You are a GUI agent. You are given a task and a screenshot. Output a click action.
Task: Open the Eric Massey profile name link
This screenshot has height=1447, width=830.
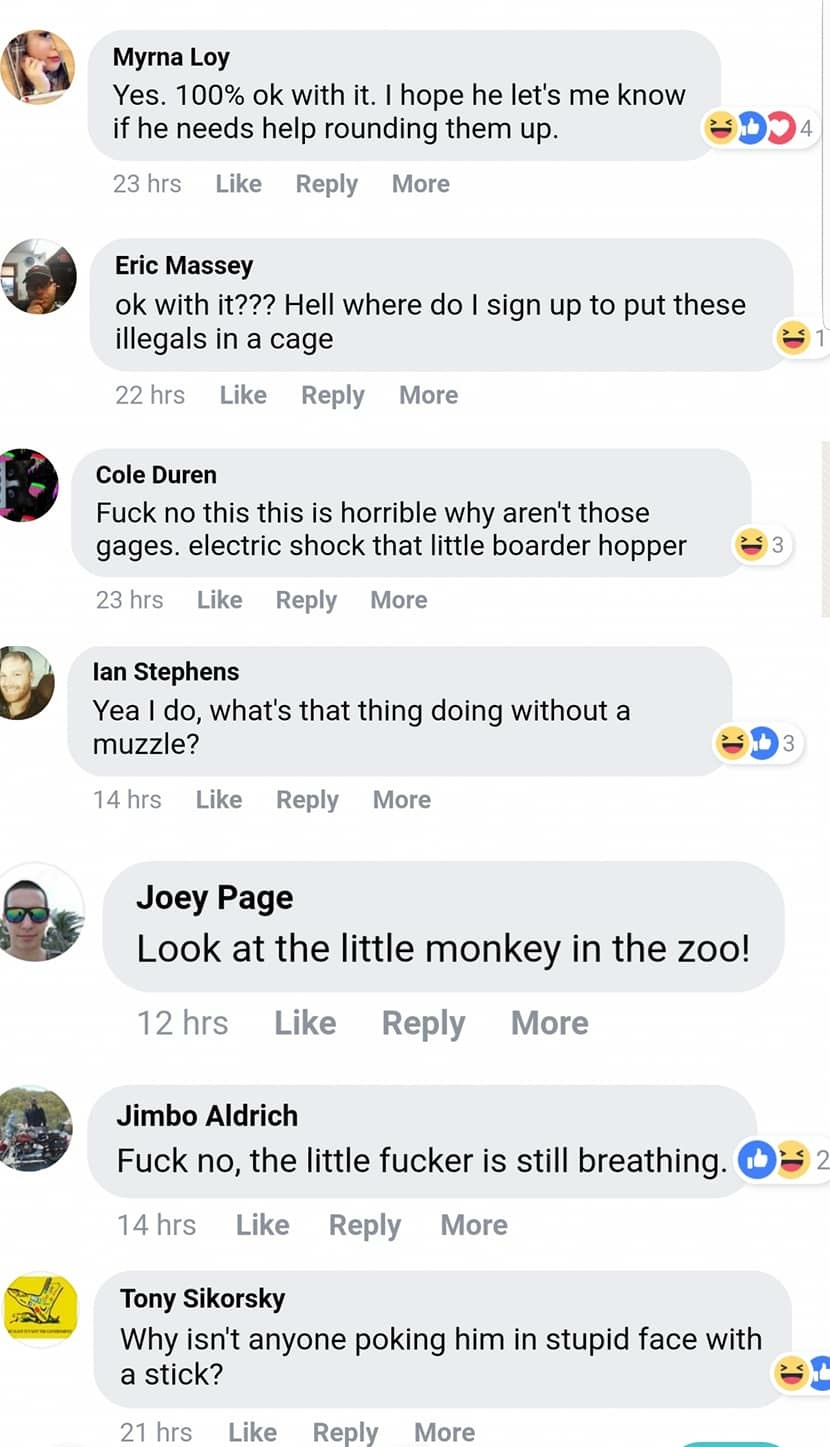click(184, 265)
